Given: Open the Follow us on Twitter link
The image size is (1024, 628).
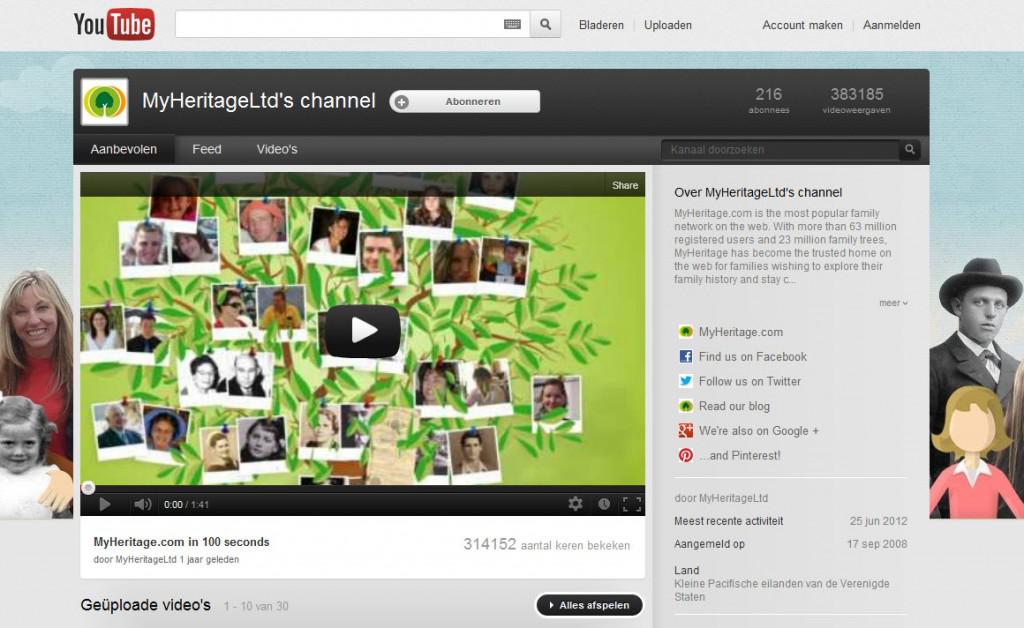Looking at the screenshot, I should pyautogui.click(x=749, y=381).
